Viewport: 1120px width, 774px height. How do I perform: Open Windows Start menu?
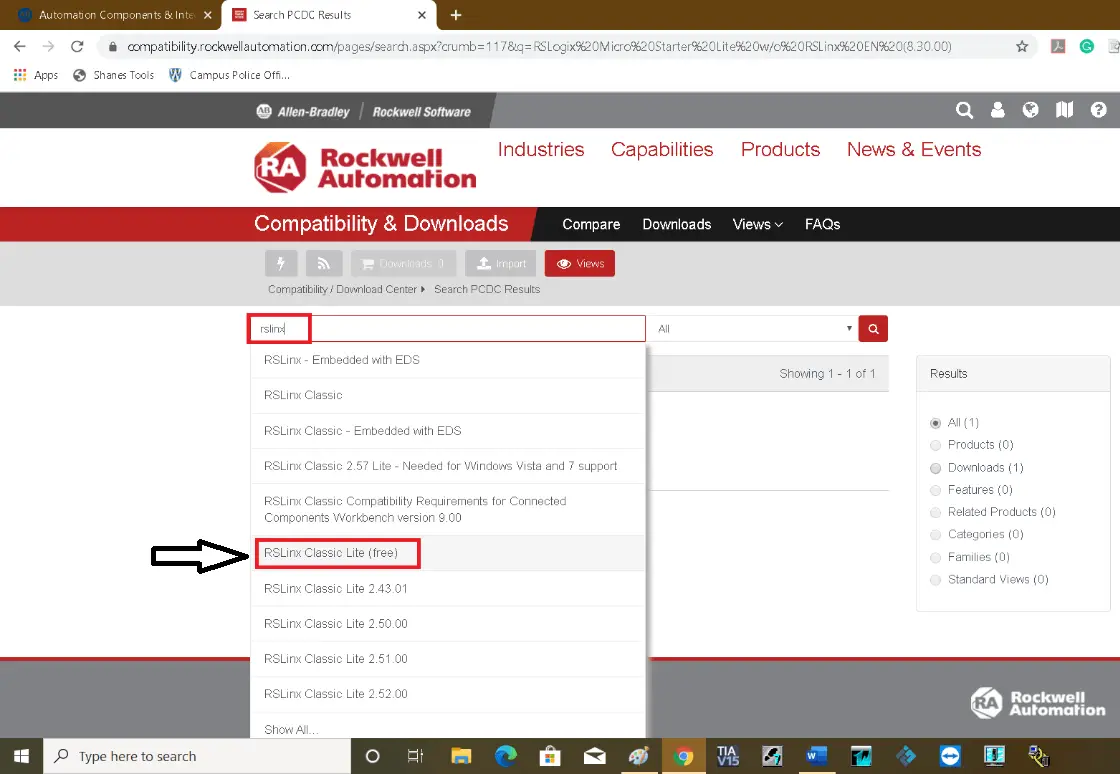(x=21, y=756)
